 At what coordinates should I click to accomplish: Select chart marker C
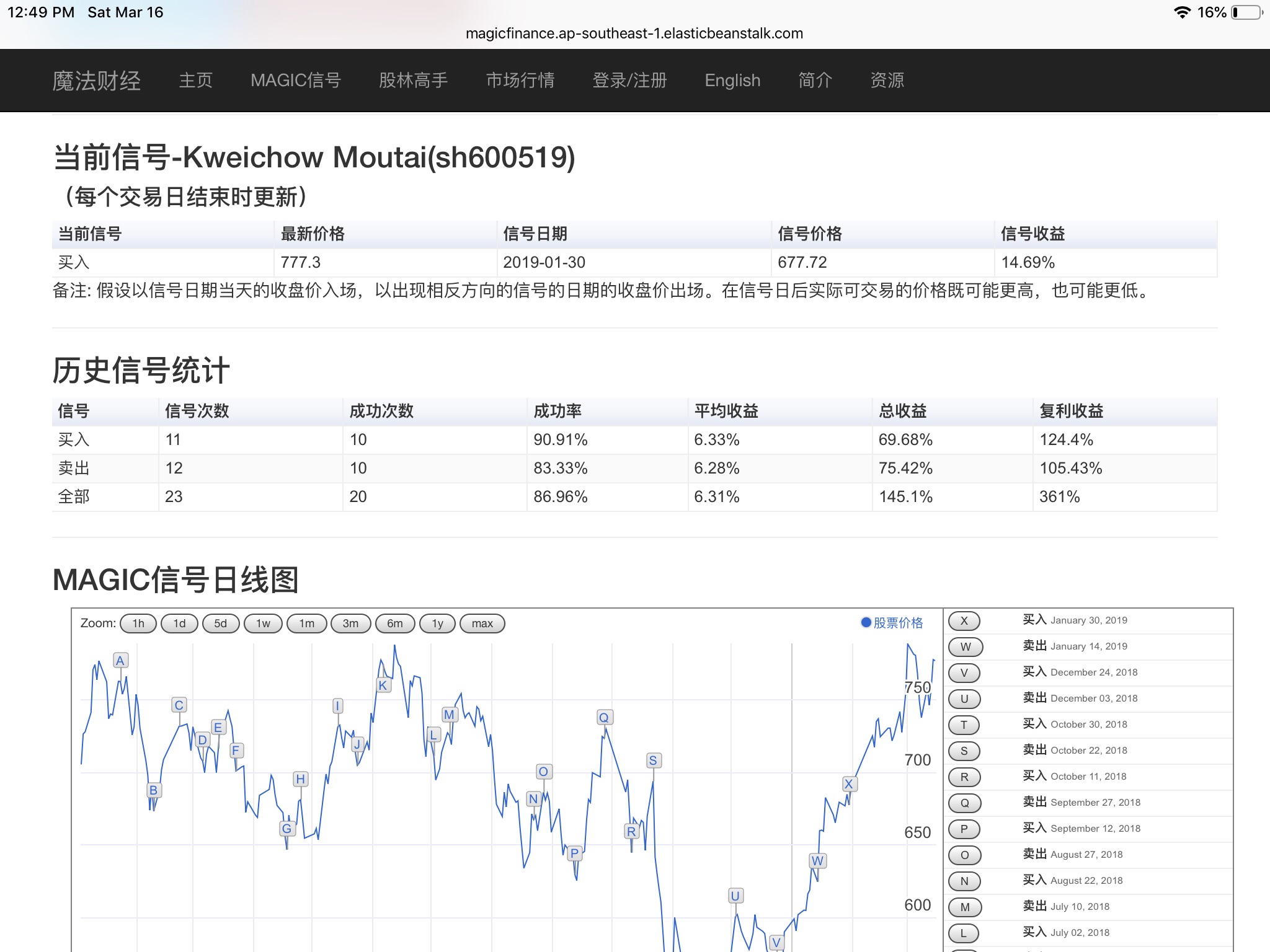[x=179, y=705]
